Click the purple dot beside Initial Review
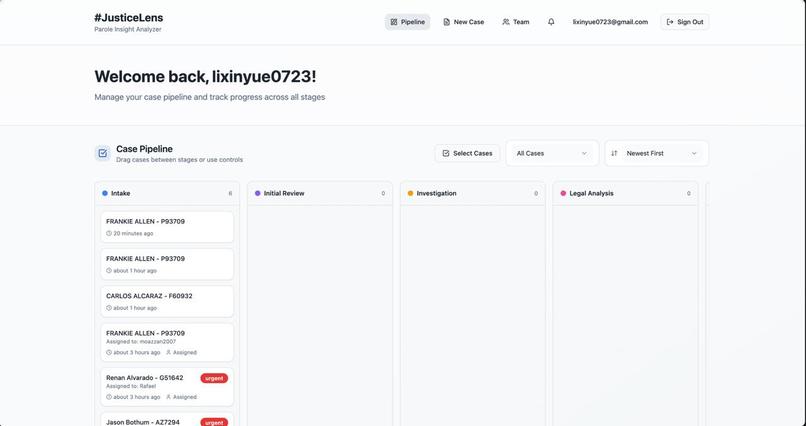Screen dimensions: 806x426 (x=258, y=193)
